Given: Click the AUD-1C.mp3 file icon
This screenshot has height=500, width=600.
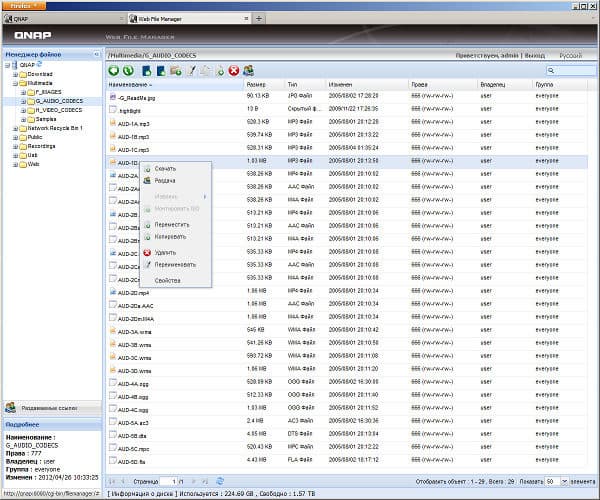Looking at the screenshot, I should click(113, 149).
